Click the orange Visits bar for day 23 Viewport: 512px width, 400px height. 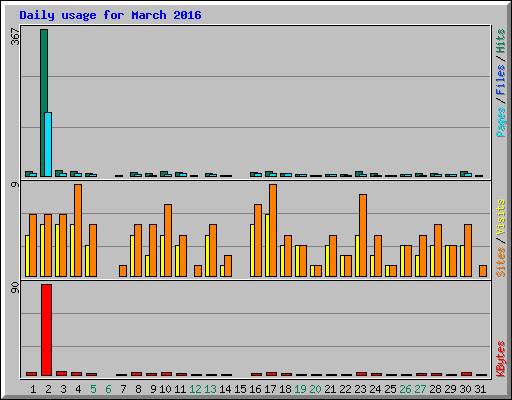point(363,235)
